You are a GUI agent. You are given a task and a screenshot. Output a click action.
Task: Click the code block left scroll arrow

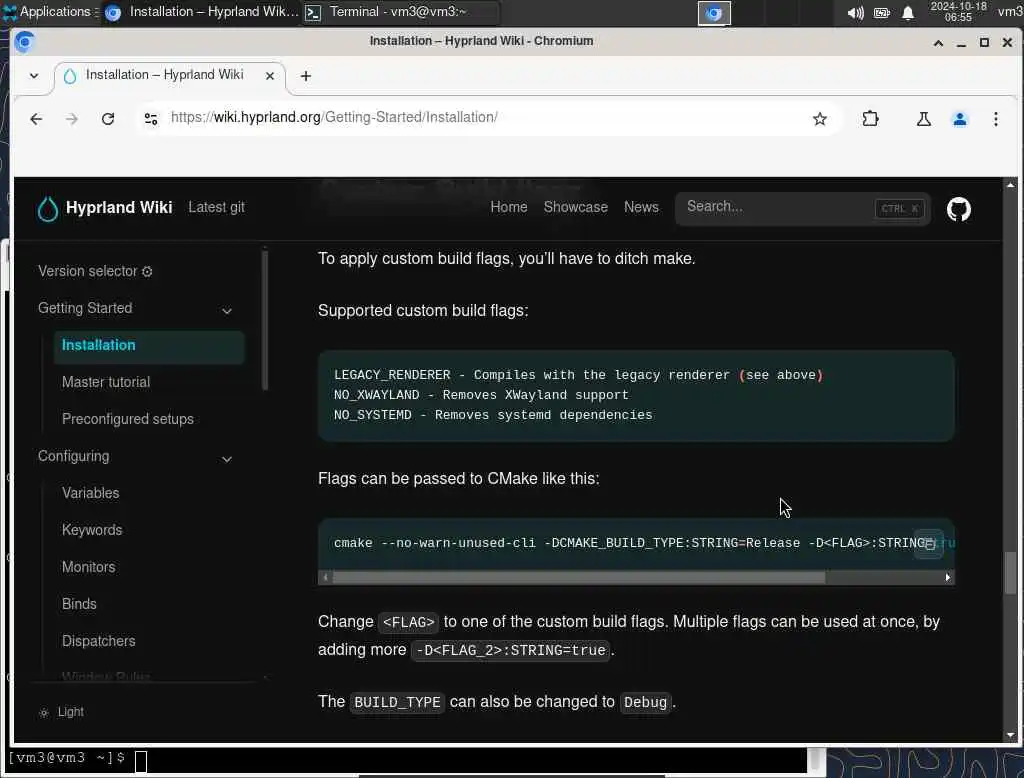tap(325, 578)
